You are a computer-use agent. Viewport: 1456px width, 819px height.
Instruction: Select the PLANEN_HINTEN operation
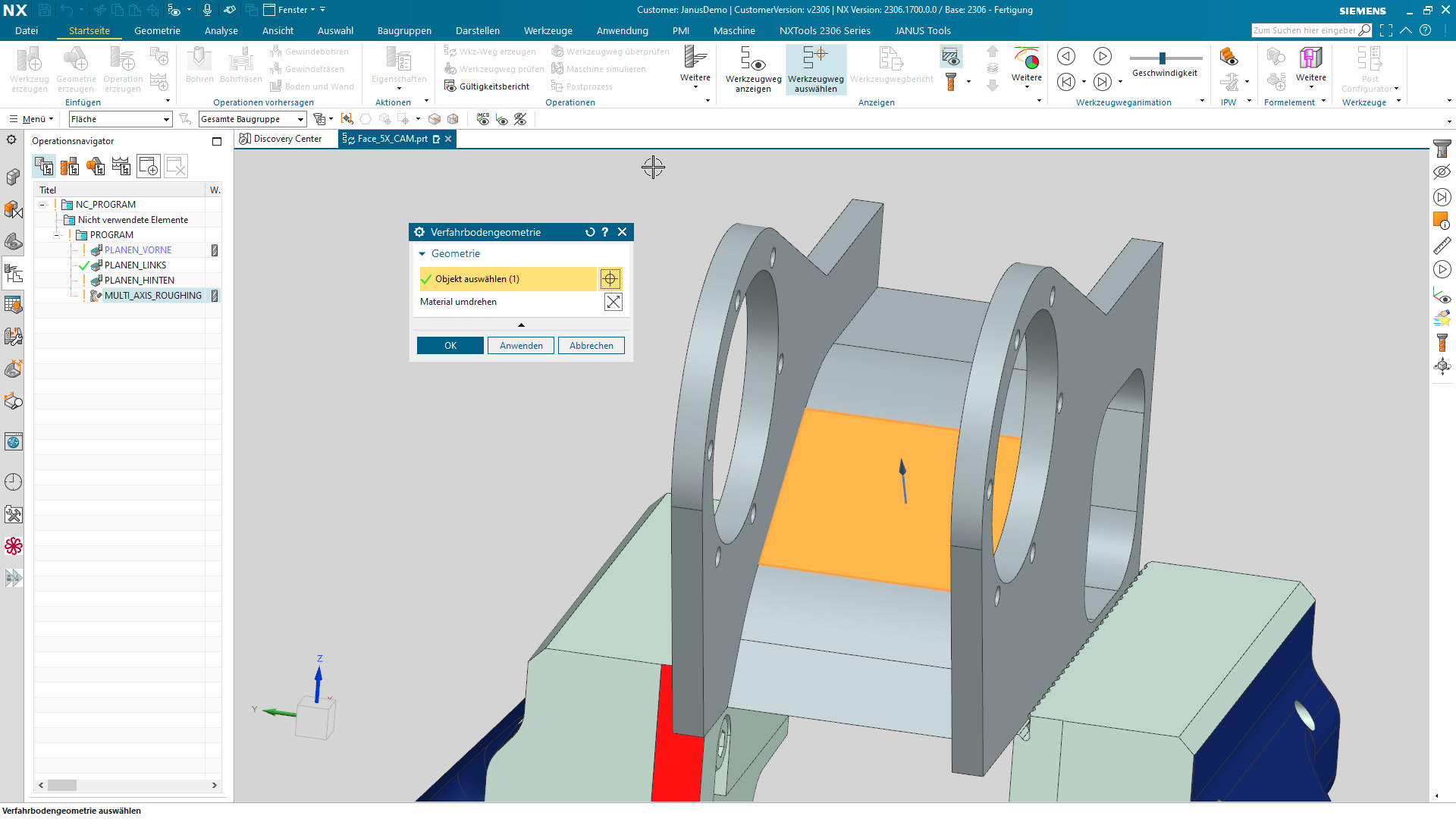click(x=140, y=281)
